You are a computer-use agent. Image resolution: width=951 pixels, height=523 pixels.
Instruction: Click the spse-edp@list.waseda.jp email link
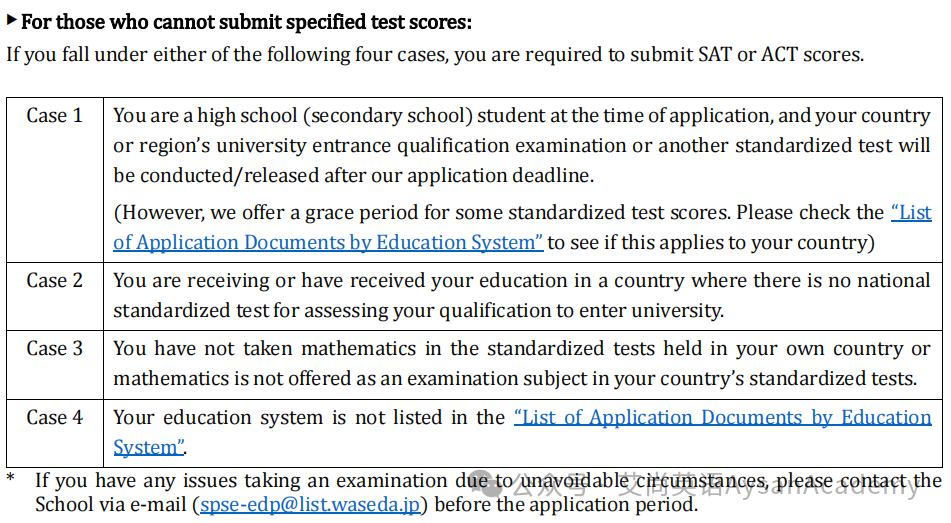310,505
